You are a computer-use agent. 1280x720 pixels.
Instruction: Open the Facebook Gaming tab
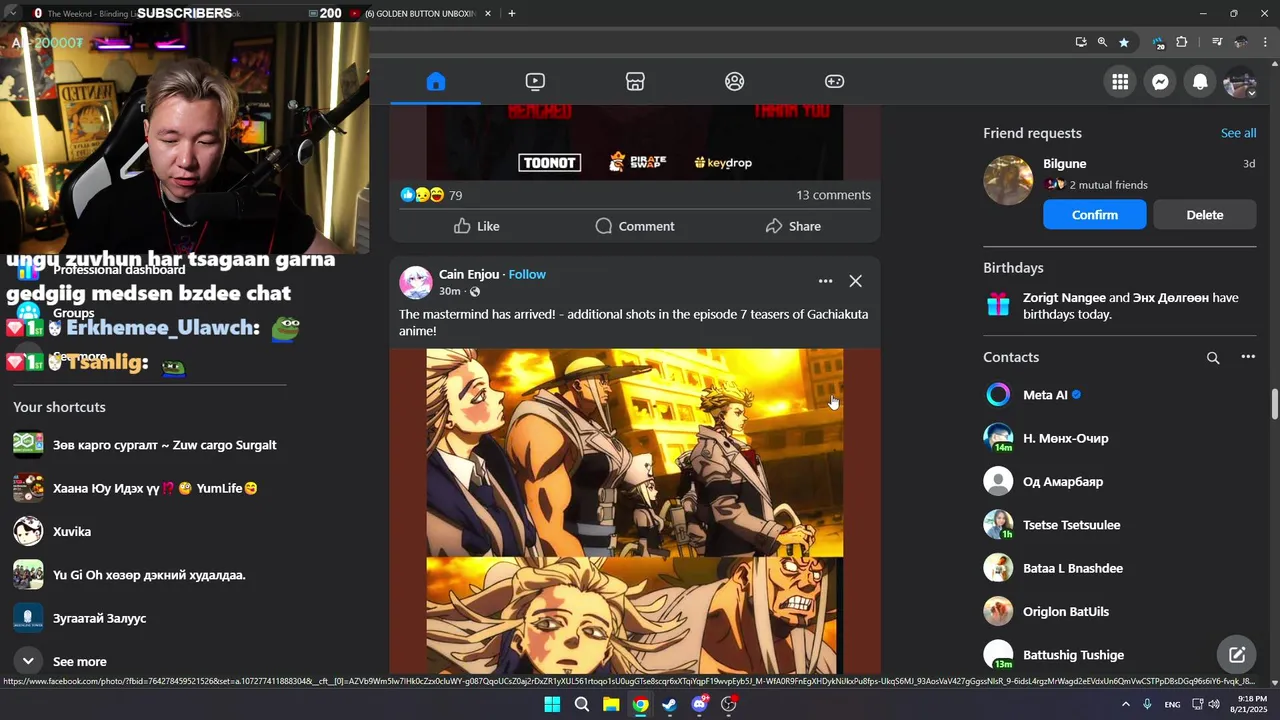point(834,82)
